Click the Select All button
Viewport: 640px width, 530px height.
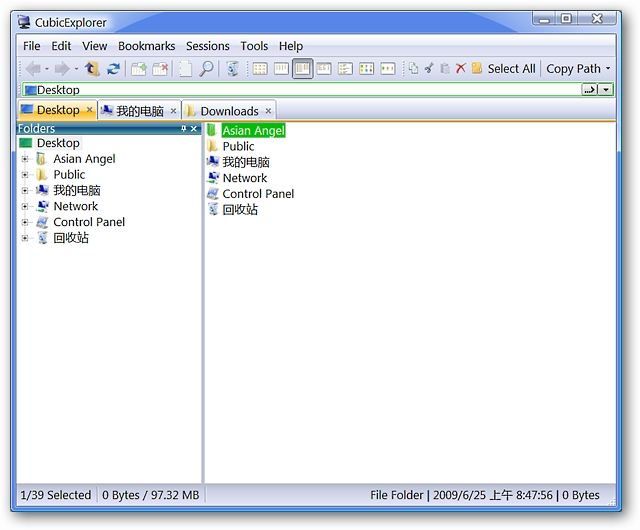[x=511, y=69]
